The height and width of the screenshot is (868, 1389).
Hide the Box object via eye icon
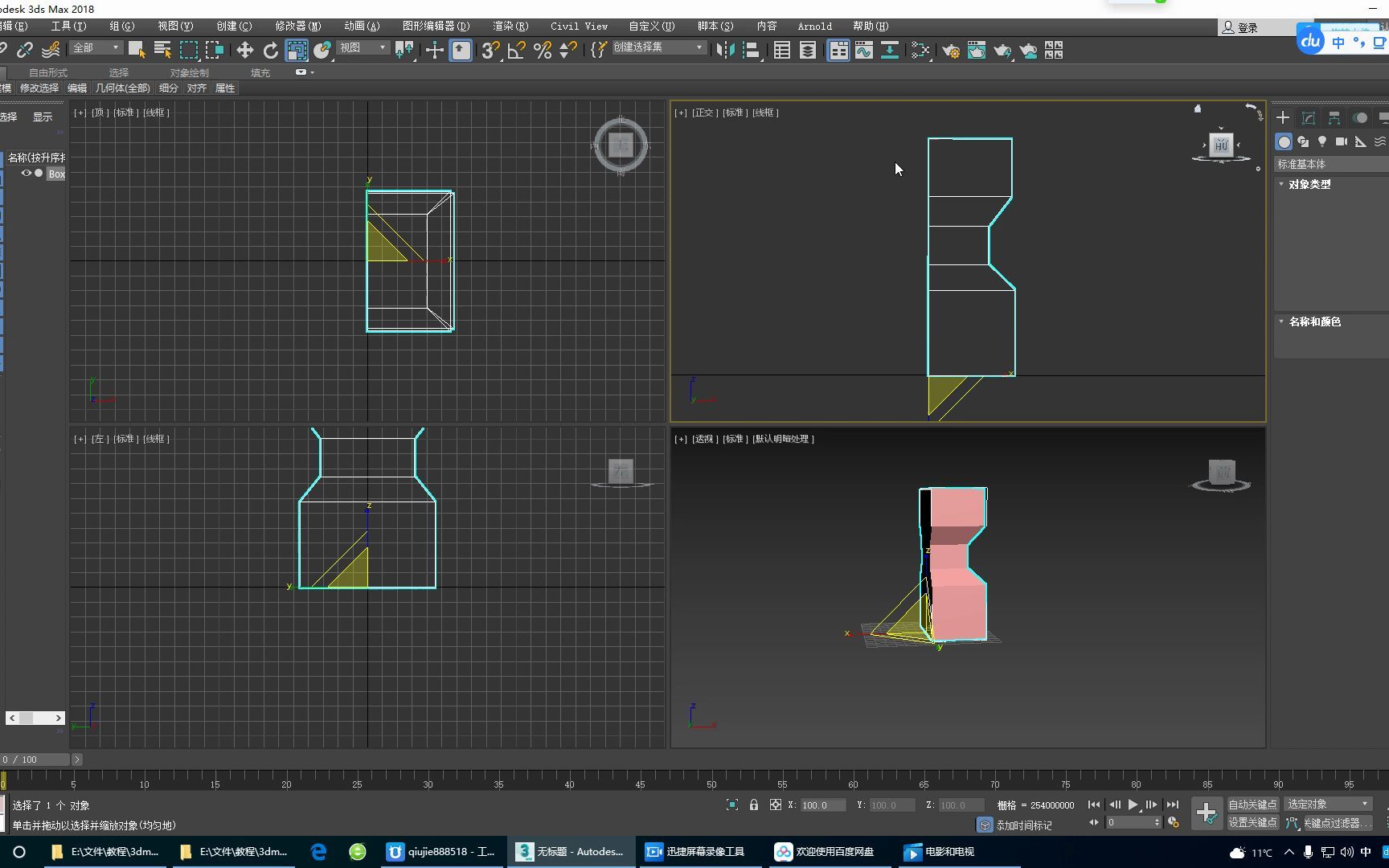26,174
